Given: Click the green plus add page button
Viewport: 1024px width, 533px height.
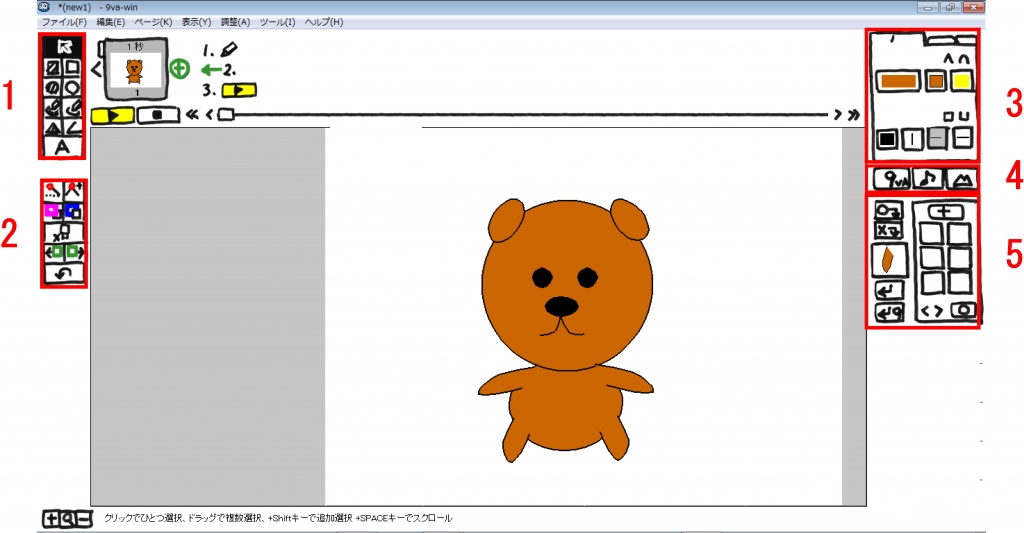Looking at the screenshot, I should click(x=179, y=69).
